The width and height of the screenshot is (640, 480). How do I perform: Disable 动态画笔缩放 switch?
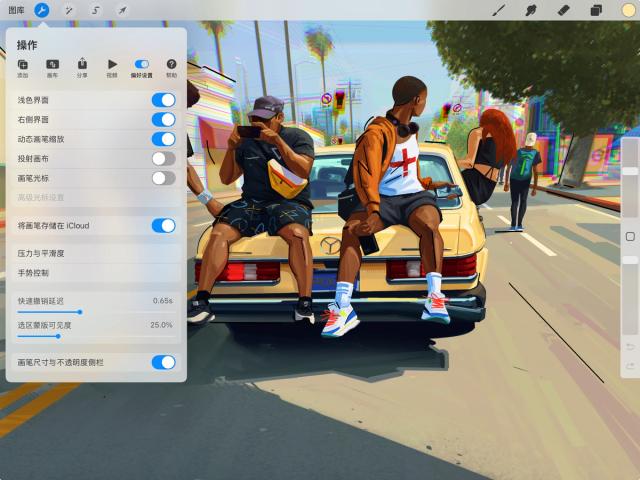164,139
